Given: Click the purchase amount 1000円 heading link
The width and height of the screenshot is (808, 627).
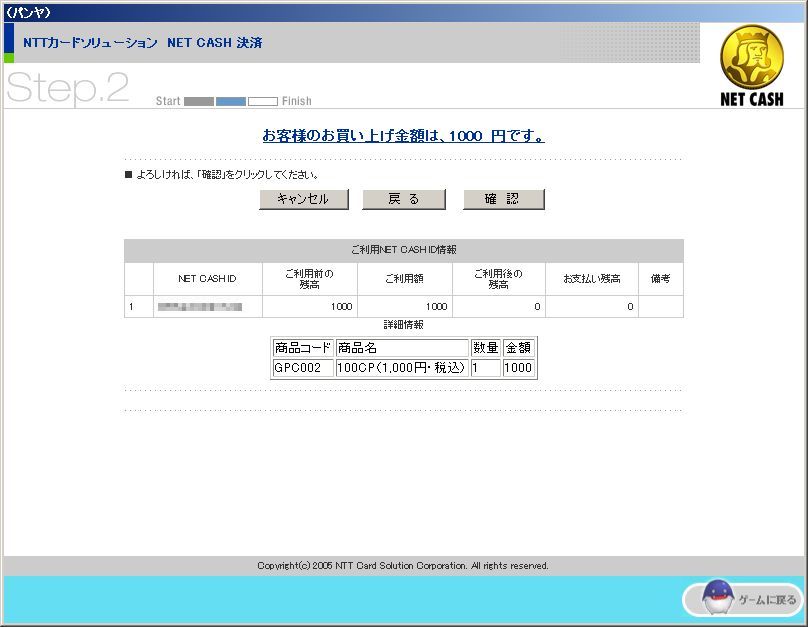Looking at the screenshot, I should pos(403,135).
